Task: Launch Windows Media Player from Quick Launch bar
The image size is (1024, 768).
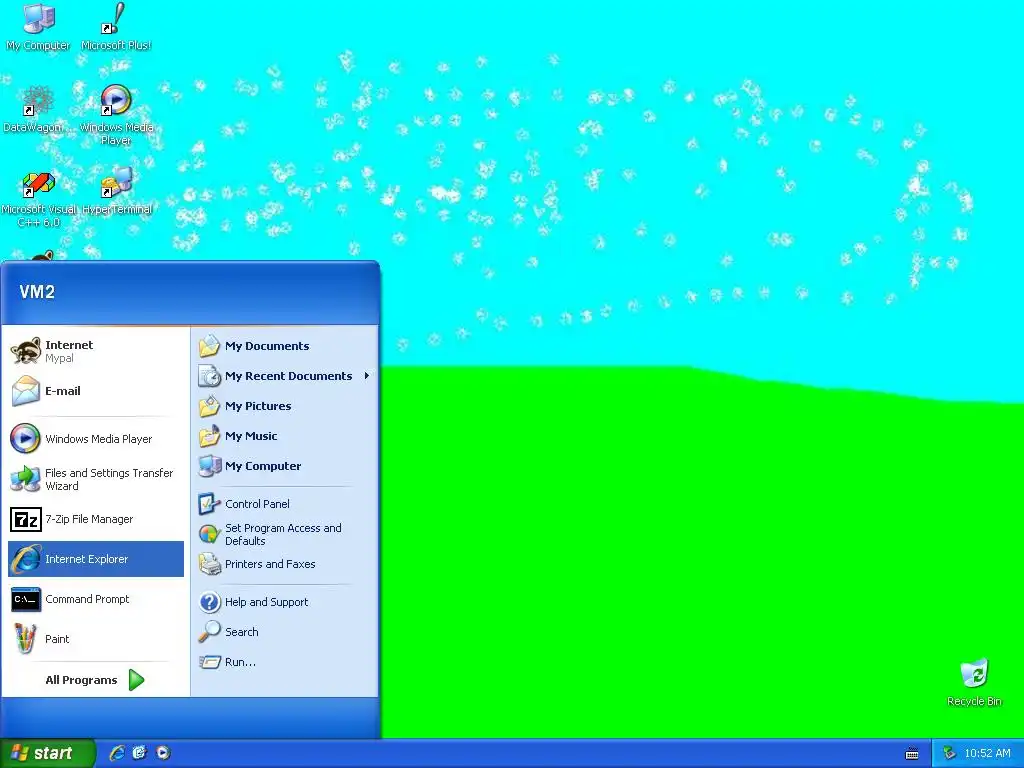Action: pyautogui.click(x=163, y=753)
